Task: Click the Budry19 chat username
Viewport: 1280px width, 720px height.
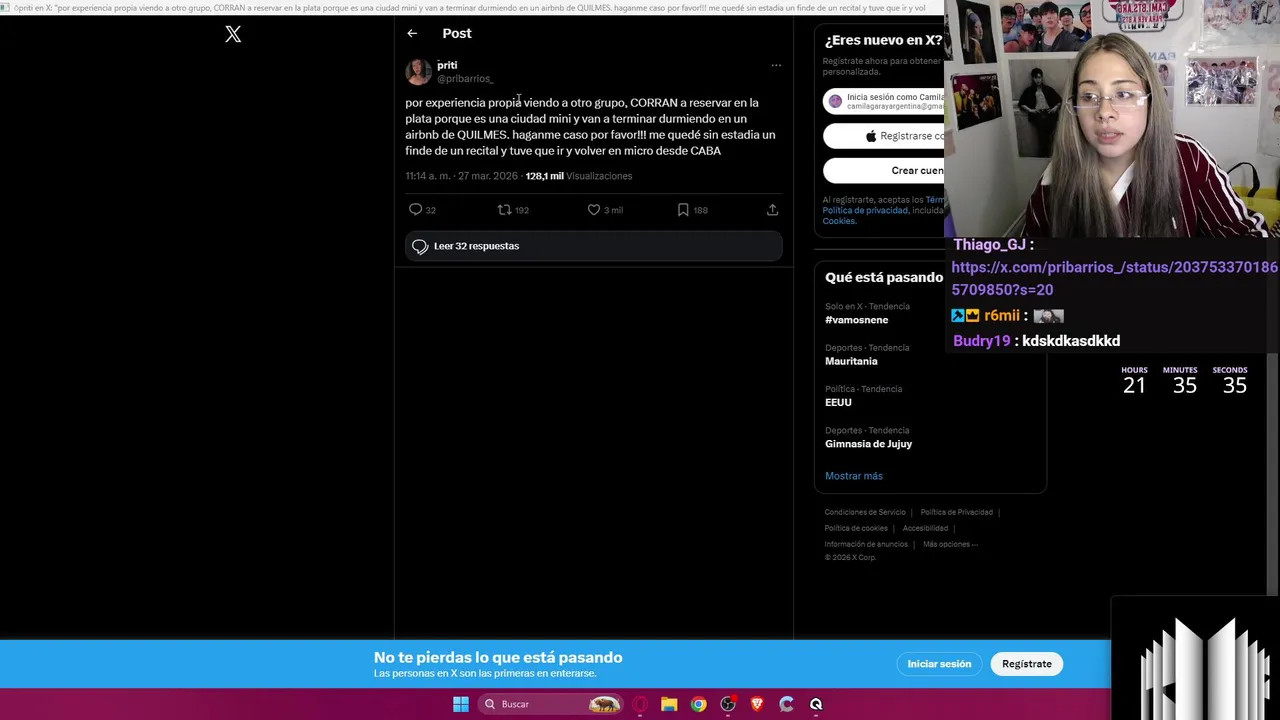Action: (x=982, y=341)
